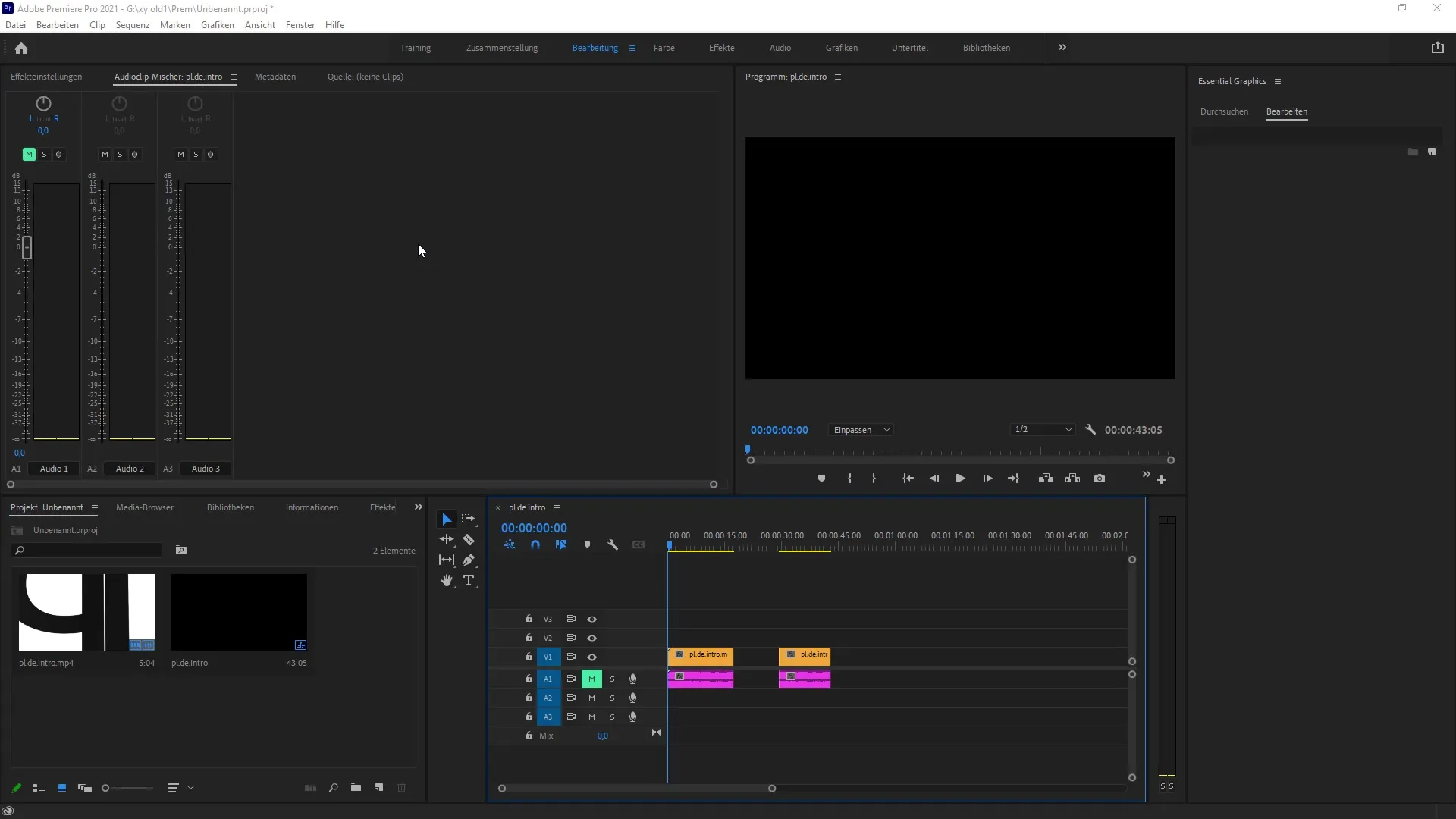Open the Quick Export icon
The width and height of the screenshot is (1456, 819).
click(x=1437, y=48)
